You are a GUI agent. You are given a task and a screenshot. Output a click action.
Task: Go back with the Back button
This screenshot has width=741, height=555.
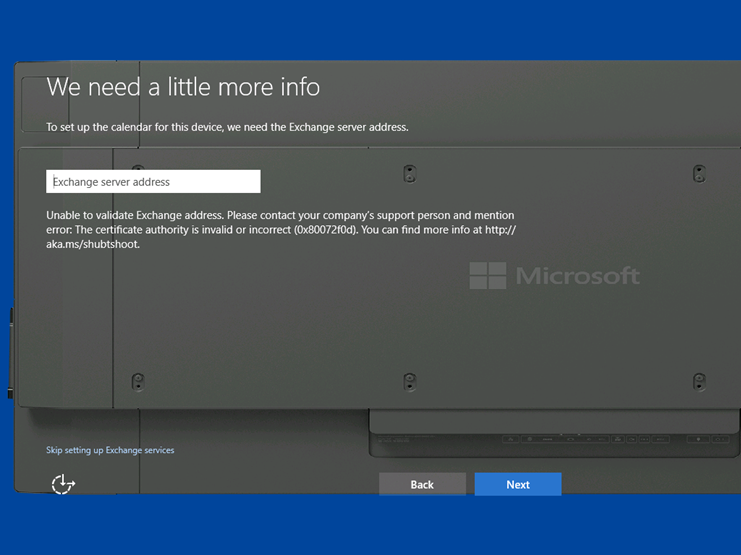tap(422, 484)
